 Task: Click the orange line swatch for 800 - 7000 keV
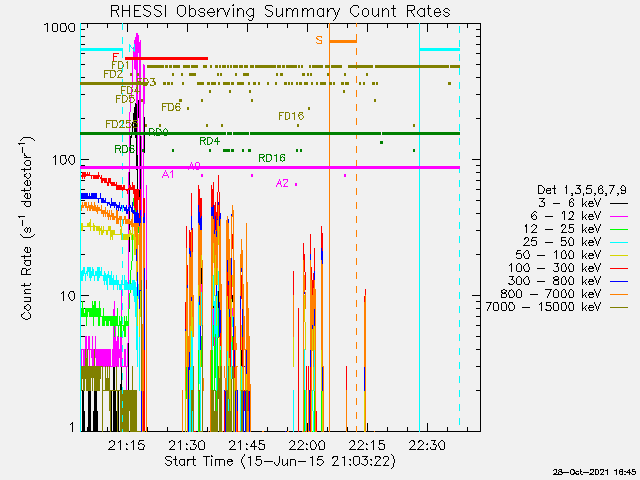tap(619, 294)
